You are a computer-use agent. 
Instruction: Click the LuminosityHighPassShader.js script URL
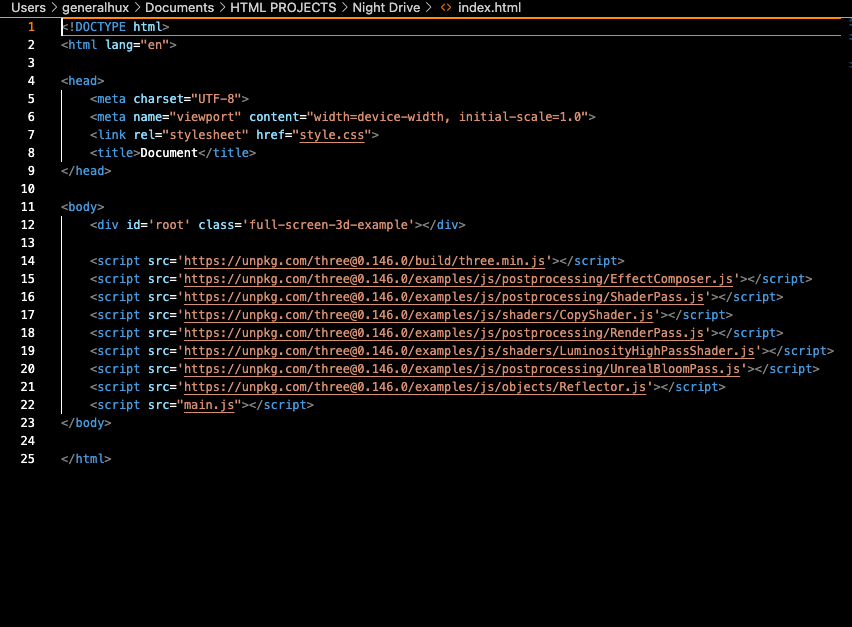point(470,351)
